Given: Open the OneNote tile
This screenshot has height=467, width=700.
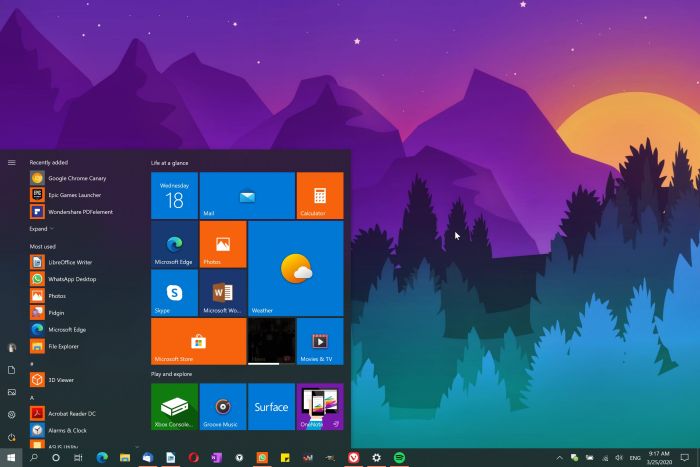Looking at the screenshot, I should tap(320, 407).
